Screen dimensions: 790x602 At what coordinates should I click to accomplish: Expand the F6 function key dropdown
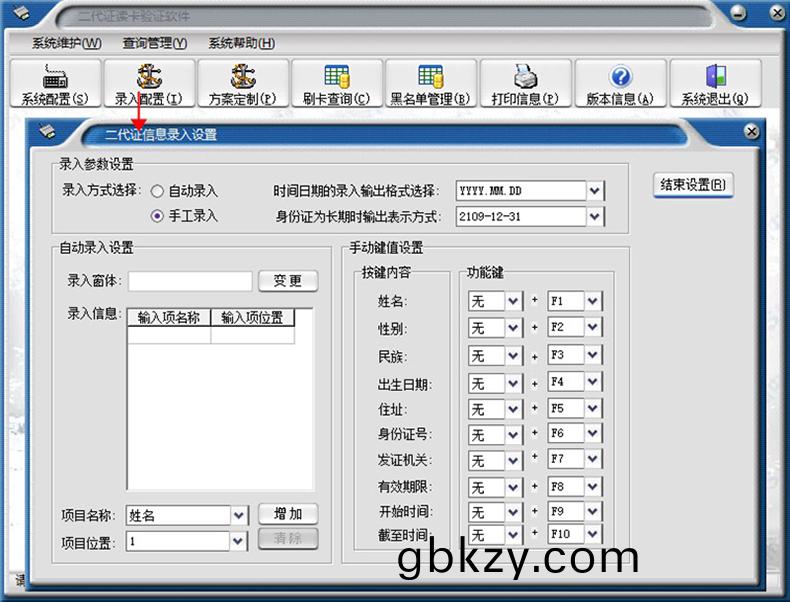(x=592, y=433)
